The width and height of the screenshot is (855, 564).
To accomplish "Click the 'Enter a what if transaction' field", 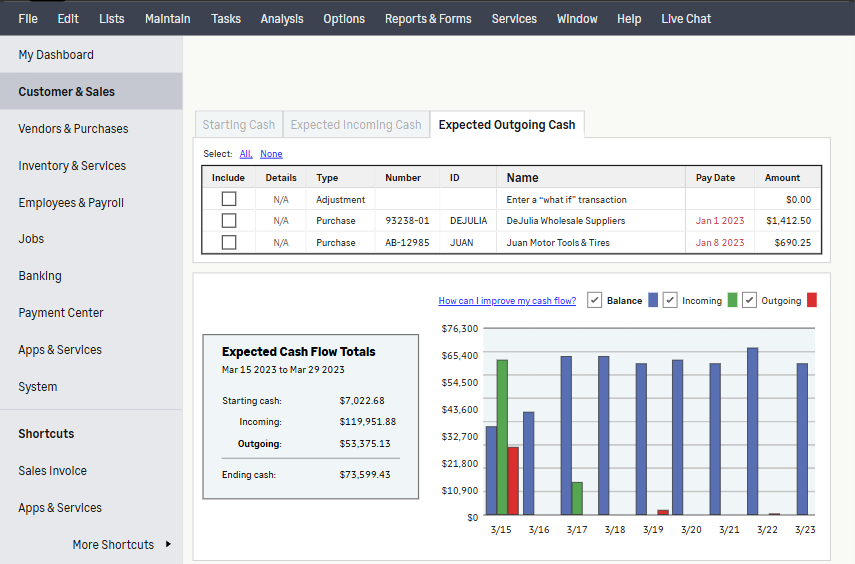I will (567, 200).
